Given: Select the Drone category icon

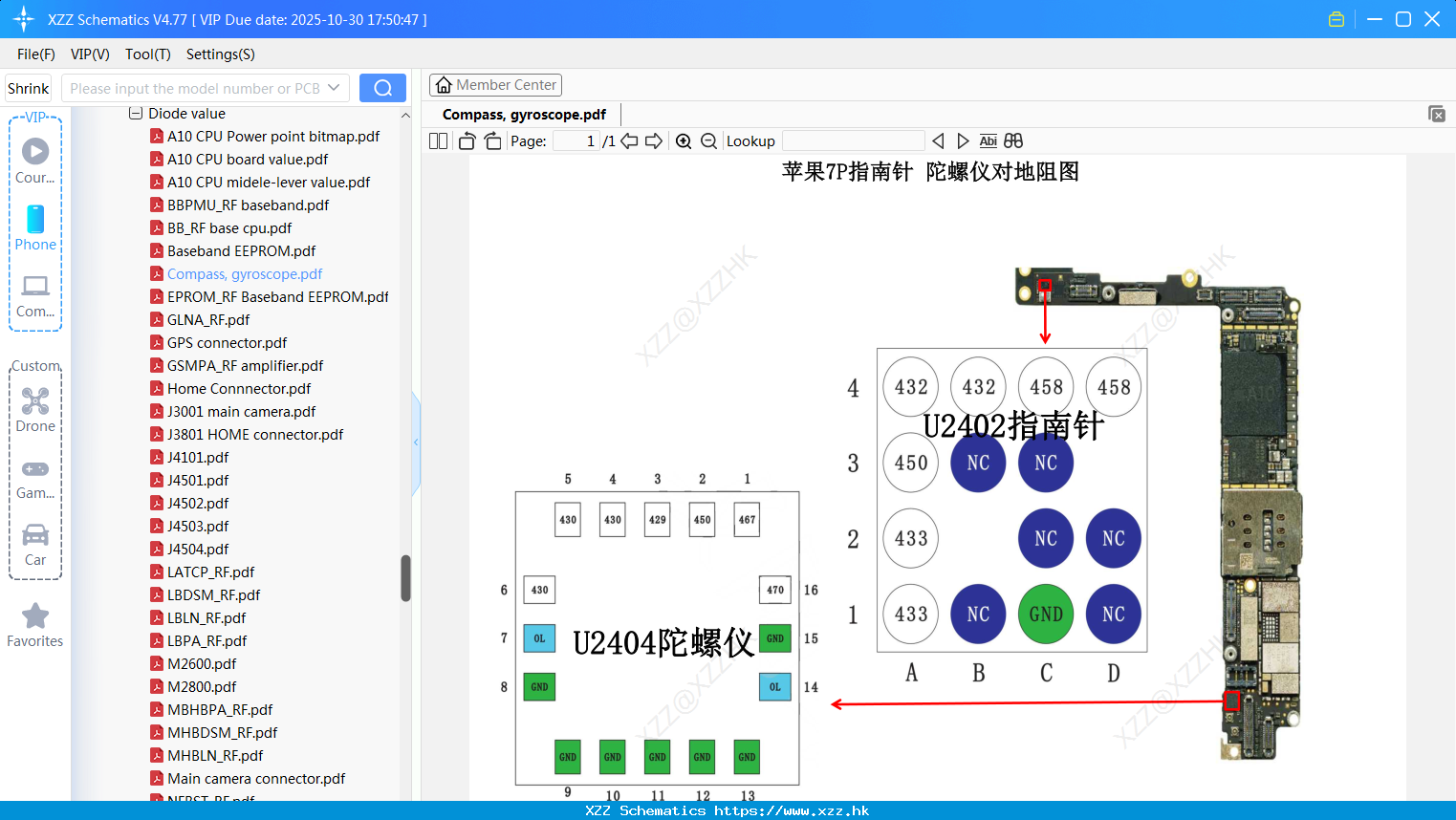Looking at the screenshot, I should 35,400.
